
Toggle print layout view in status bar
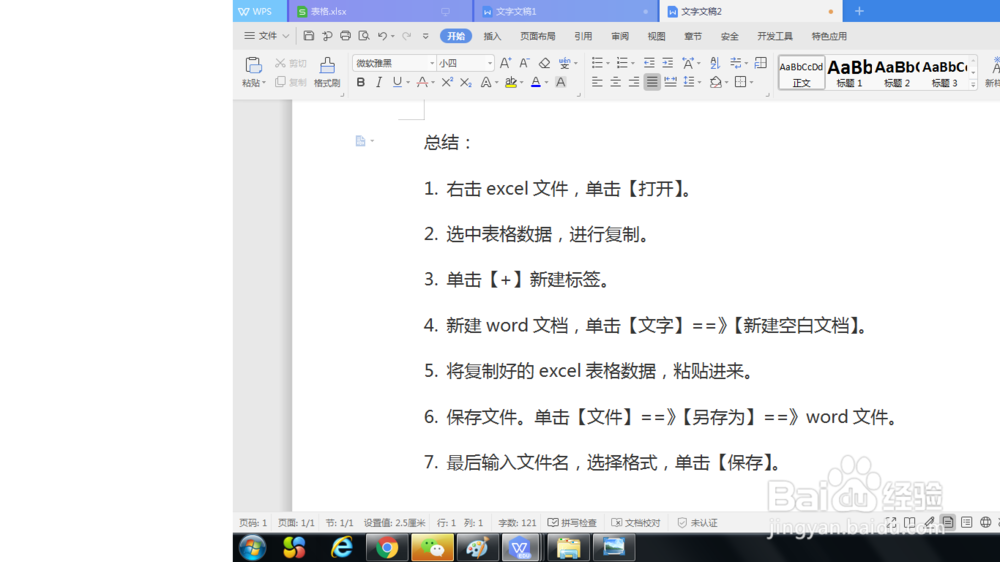click(948, 522)
